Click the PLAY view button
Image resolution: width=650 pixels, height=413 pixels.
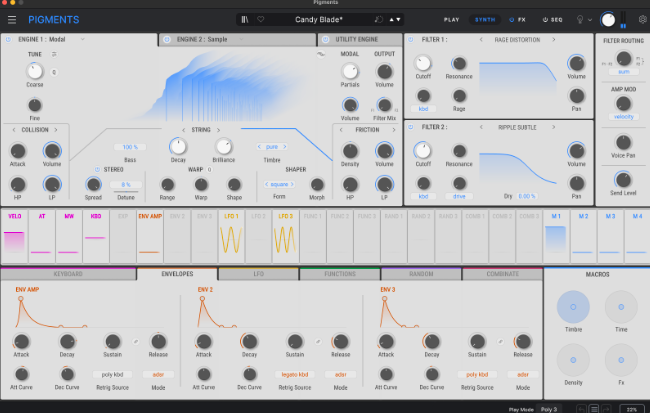click(x=452, y=19)
